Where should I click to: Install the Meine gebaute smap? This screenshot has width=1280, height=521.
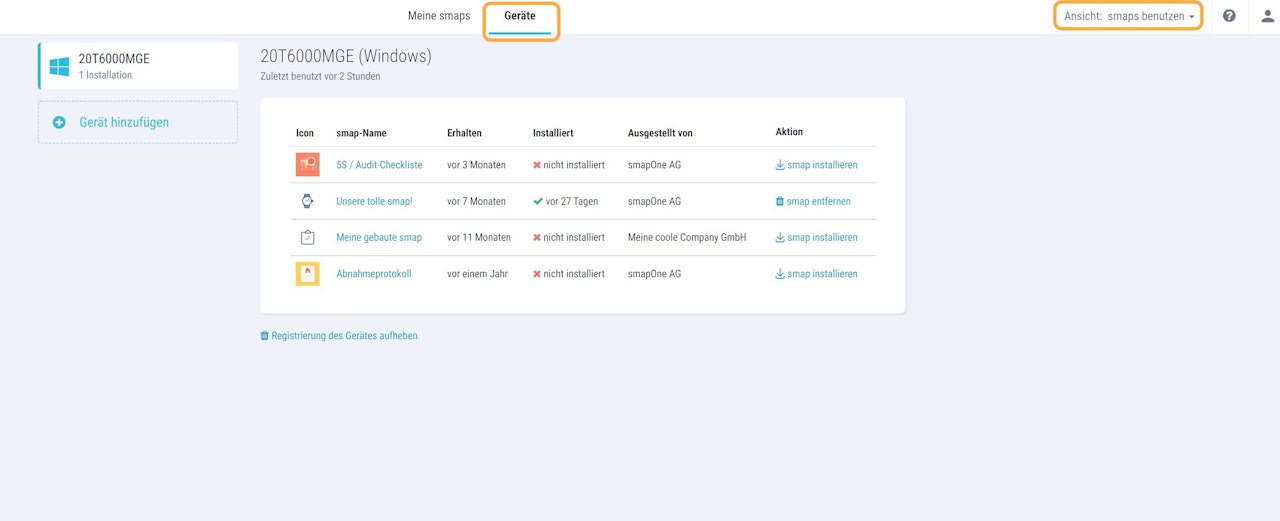pyautogui.click(x=816, y=237)
